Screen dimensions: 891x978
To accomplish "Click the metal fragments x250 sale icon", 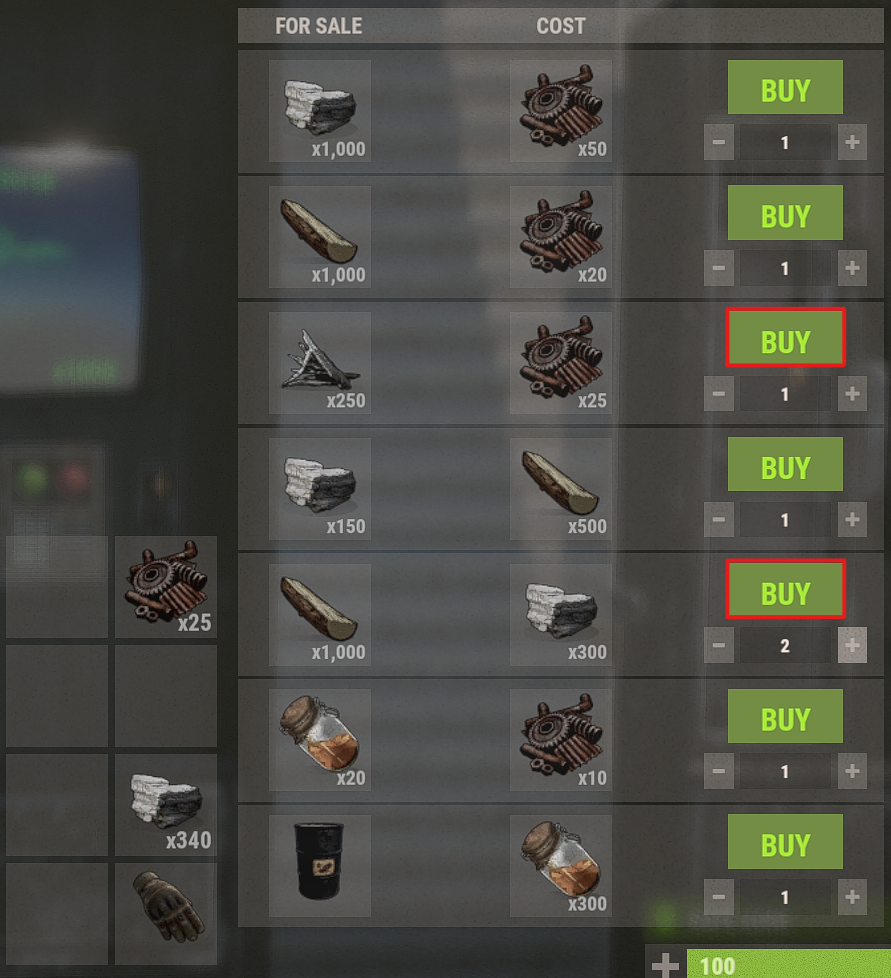I will (320, 362).
